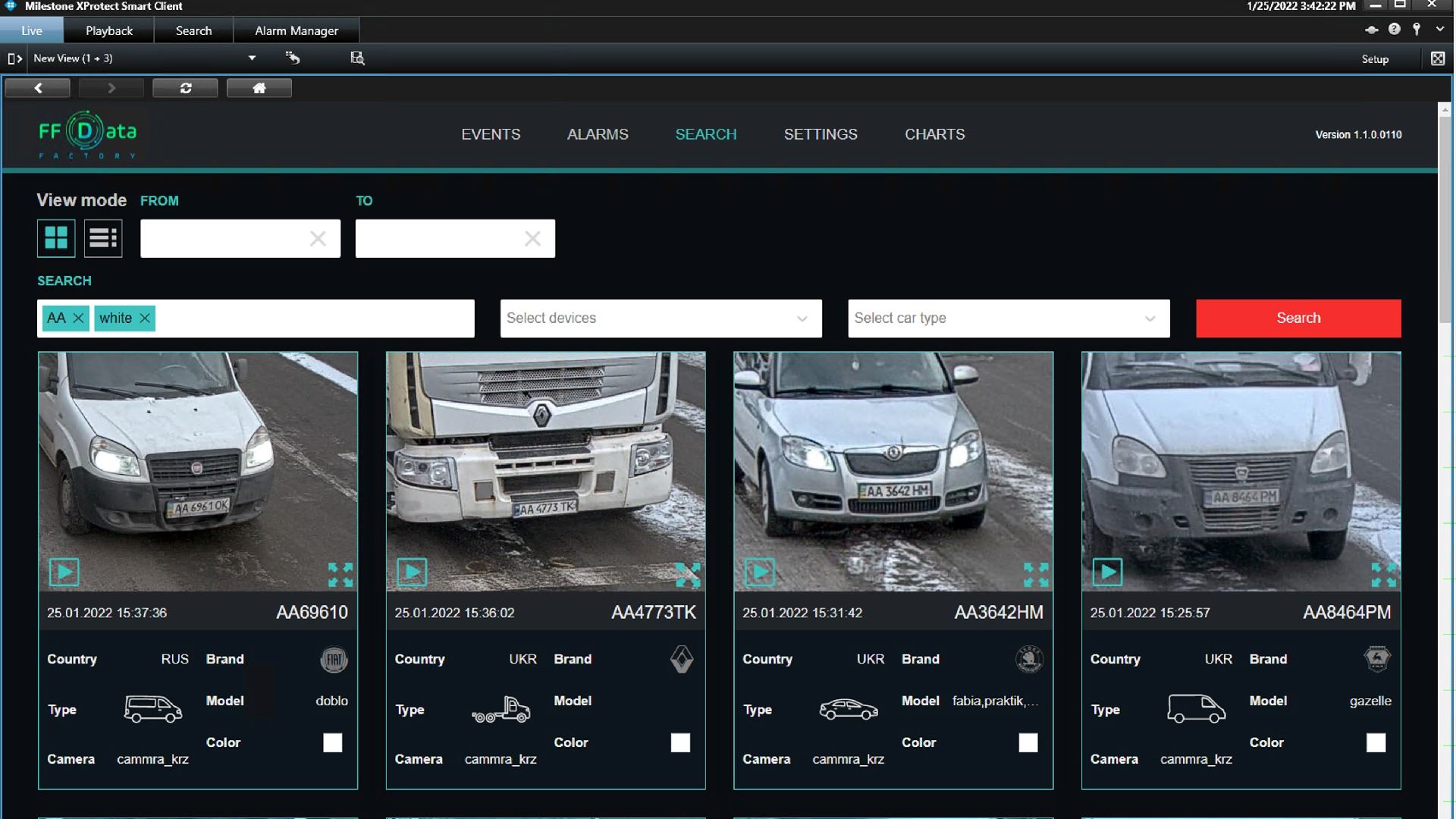The width and height of the screenshot is (1456, 819).
Task: Expand the AA3642HM image fullscreen
Action: [1036, 575]
